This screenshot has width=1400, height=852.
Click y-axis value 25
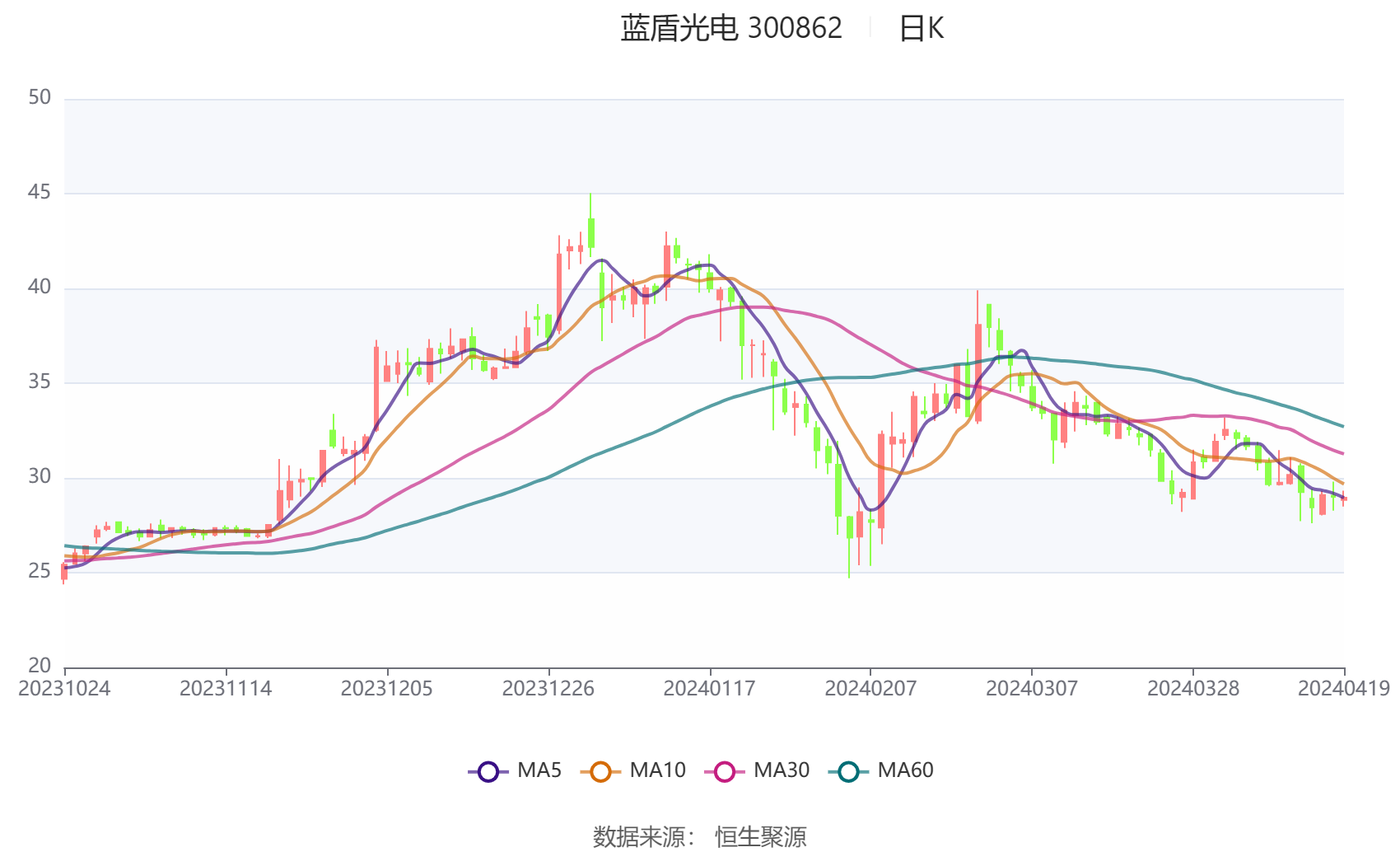(40, 572)
